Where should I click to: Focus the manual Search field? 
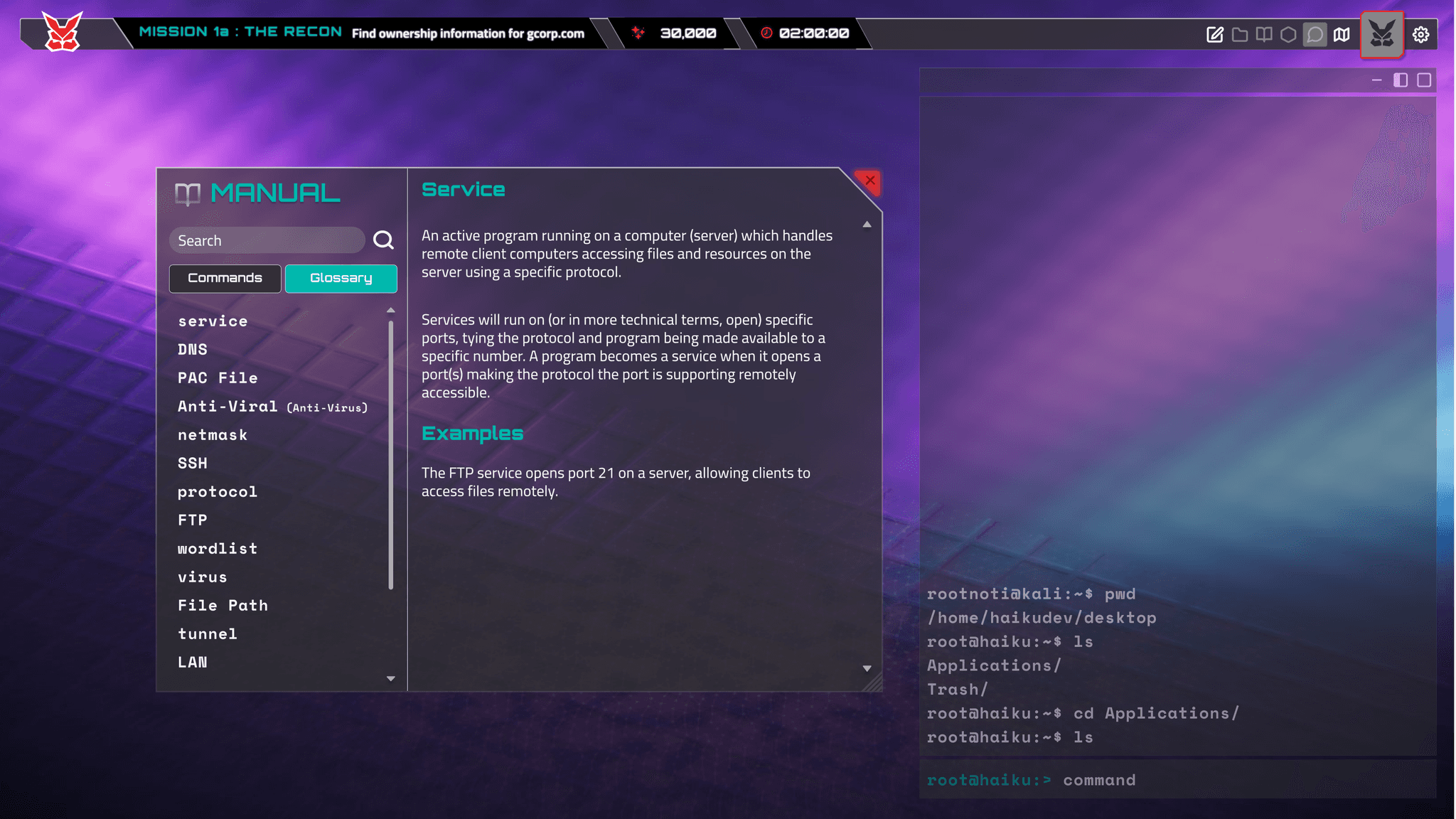[x=267, y=240]
